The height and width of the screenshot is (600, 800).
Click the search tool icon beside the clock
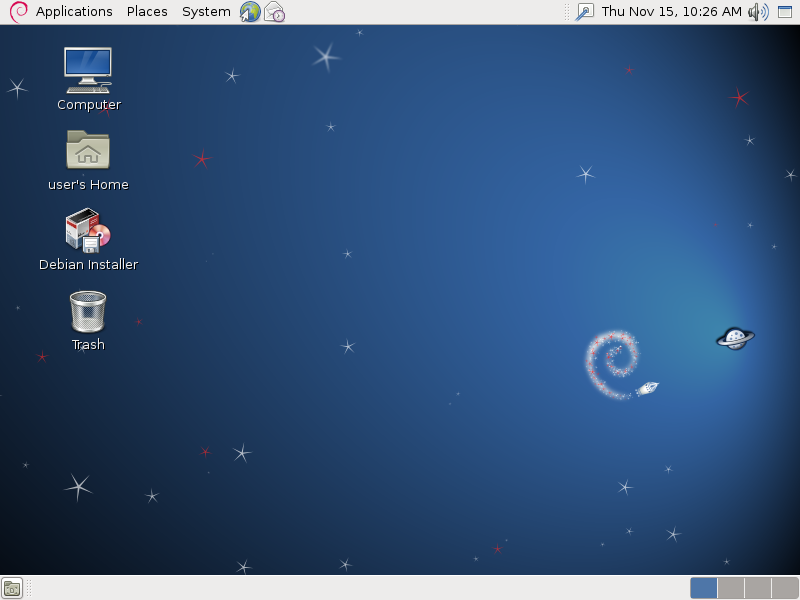585,12
